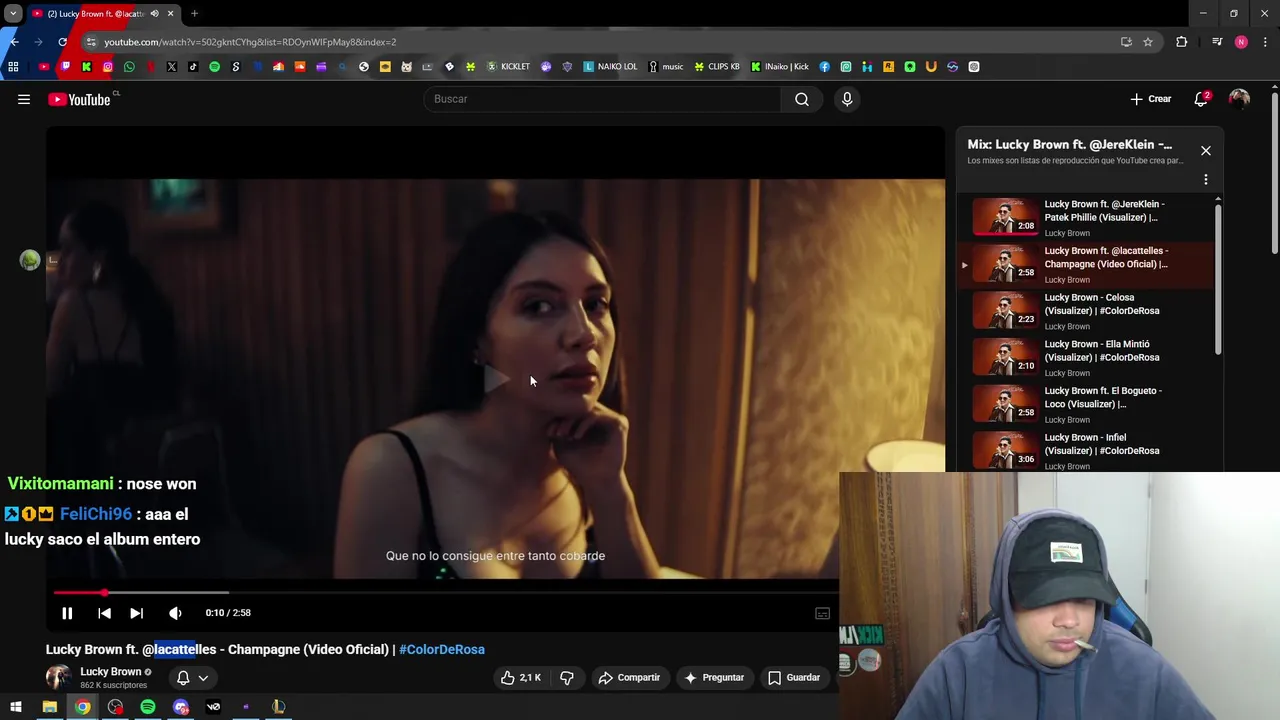Skip to the next video
The height and width of the screenshot is (720, 1280).
(136, 613)
